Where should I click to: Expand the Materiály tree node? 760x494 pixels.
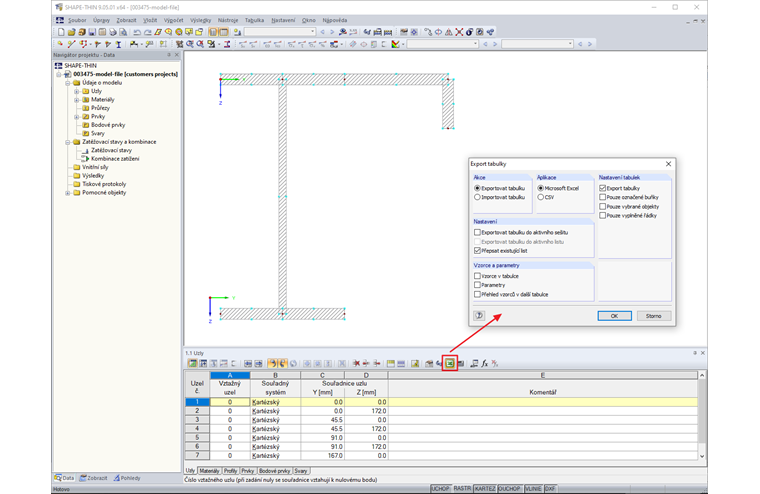(x=77, y=100)
